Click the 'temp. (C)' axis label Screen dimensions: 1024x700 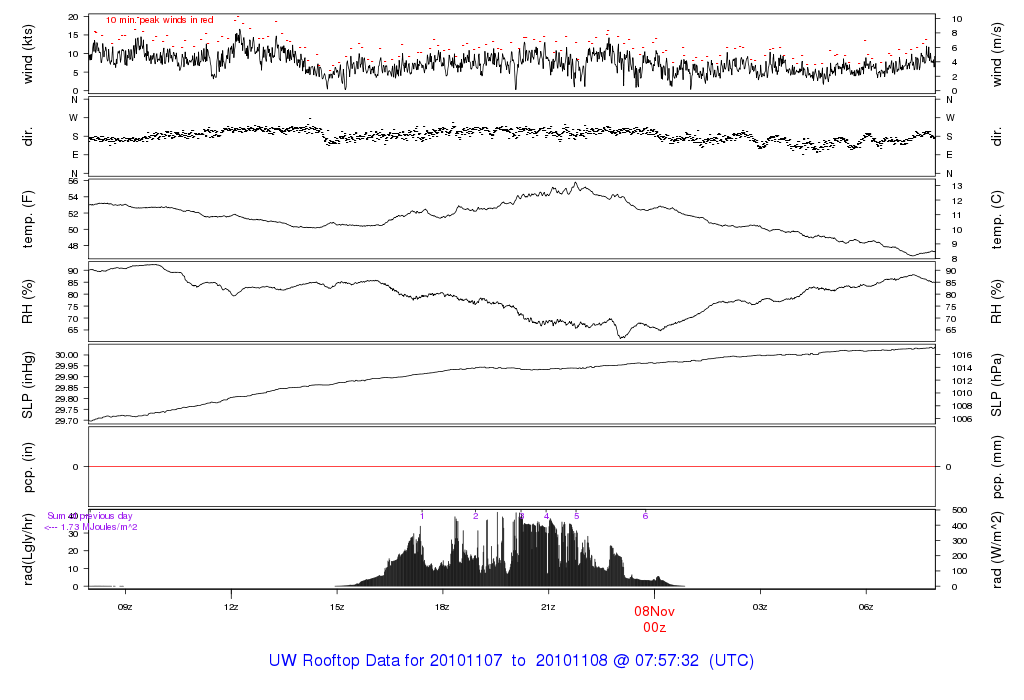997,219
